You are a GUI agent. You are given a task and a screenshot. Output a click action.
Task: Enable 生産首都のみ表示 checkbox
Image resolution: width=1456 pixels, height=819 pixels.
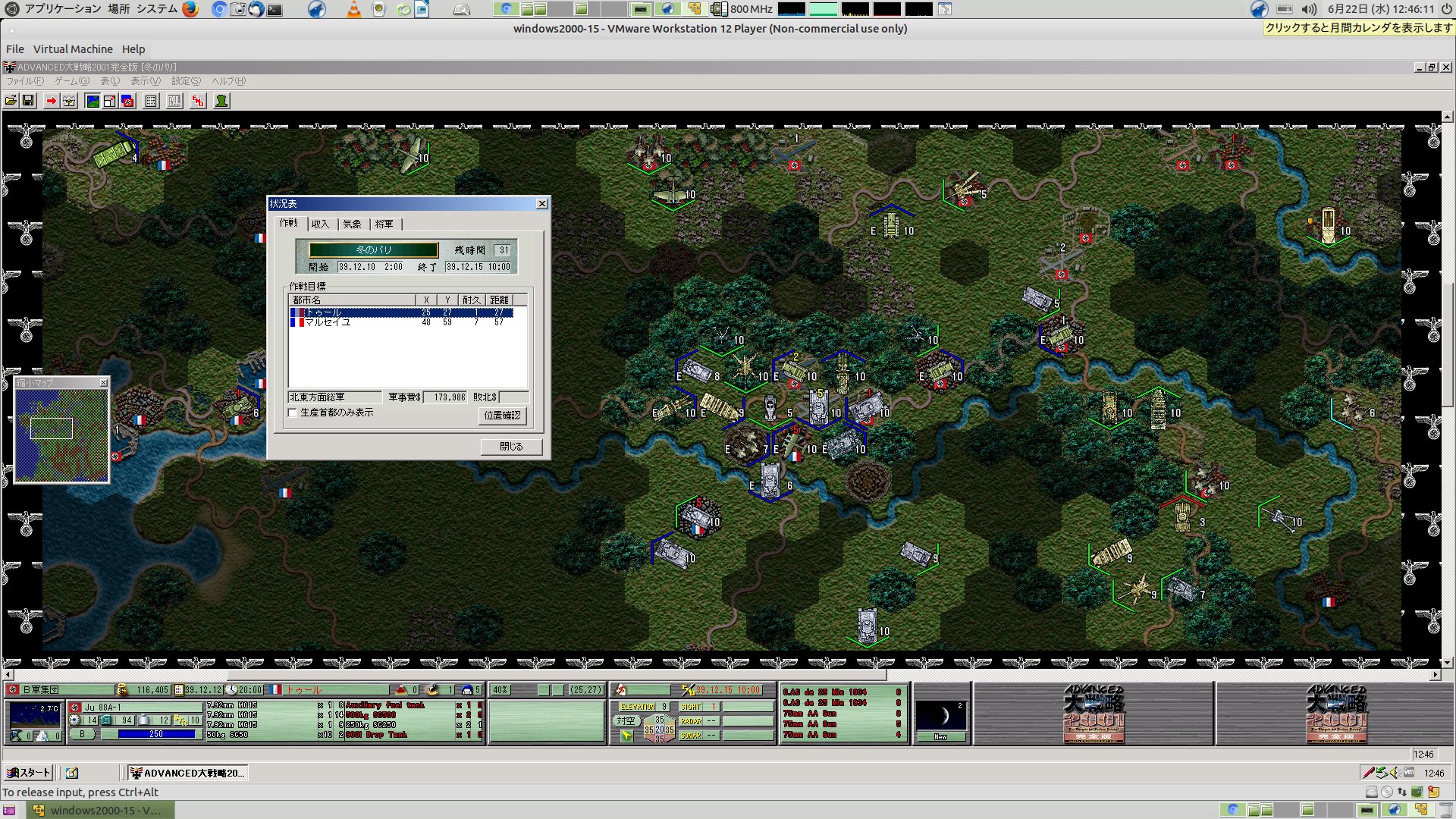click(293, 413)
